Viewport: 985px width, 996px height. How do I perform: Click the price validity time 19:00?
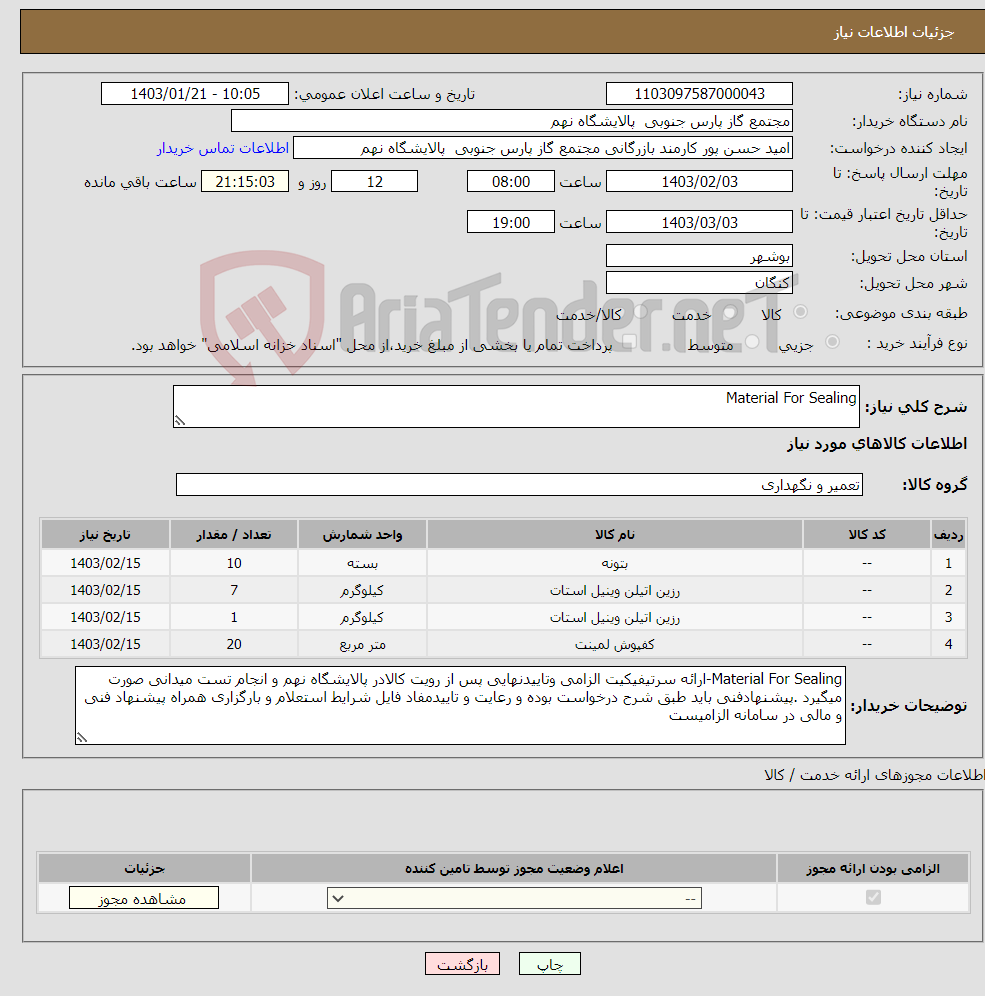511,222
